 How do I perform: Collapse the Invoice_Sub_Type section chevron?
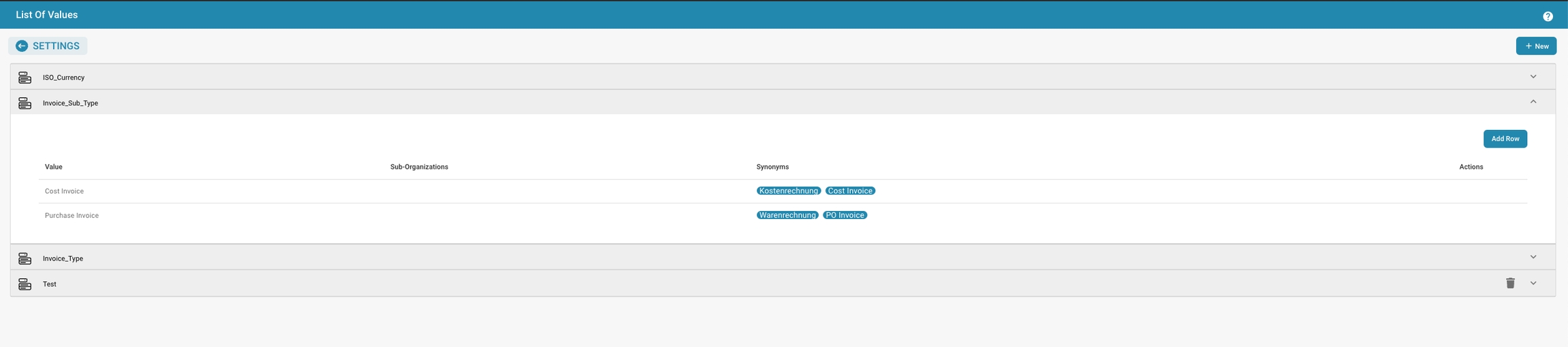point(1533,102)
